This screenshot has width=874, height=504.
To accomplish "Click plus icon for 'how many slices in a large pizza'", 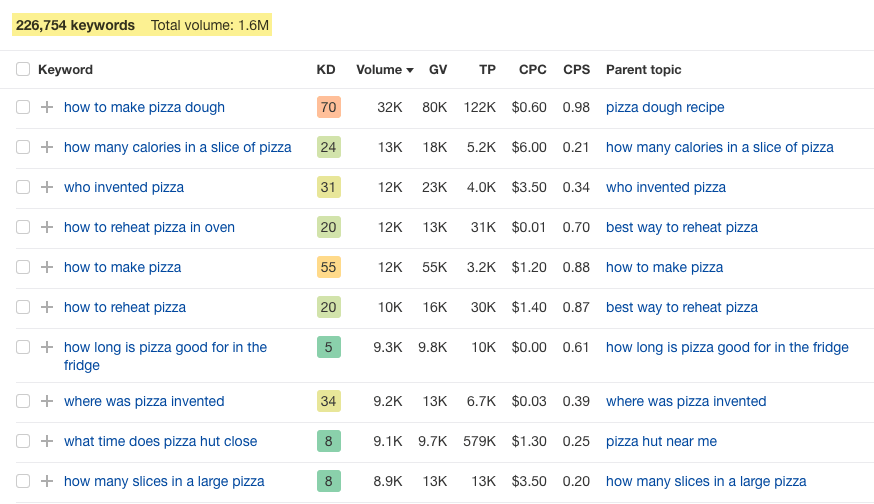I will [47, 481].
